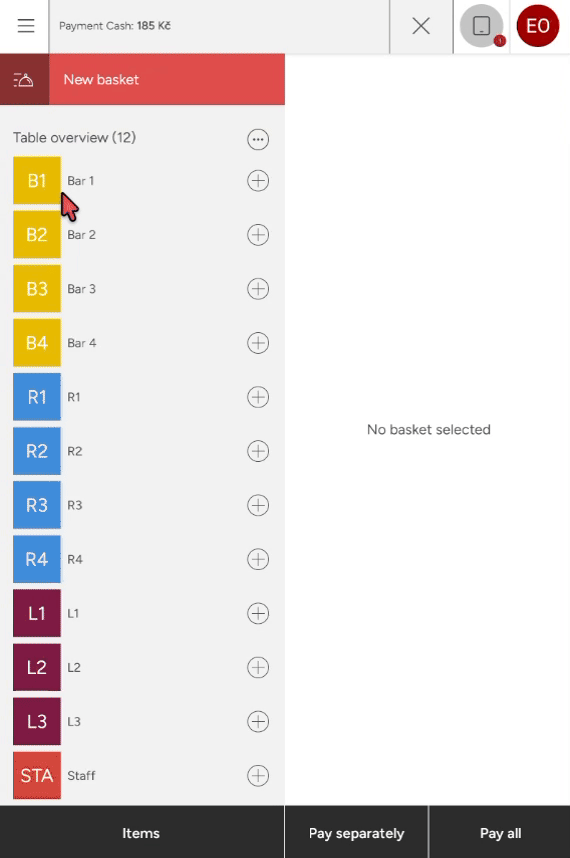Select the red STA staff tile
Viewport: 570px width, 858px height.
pos(37,775)
